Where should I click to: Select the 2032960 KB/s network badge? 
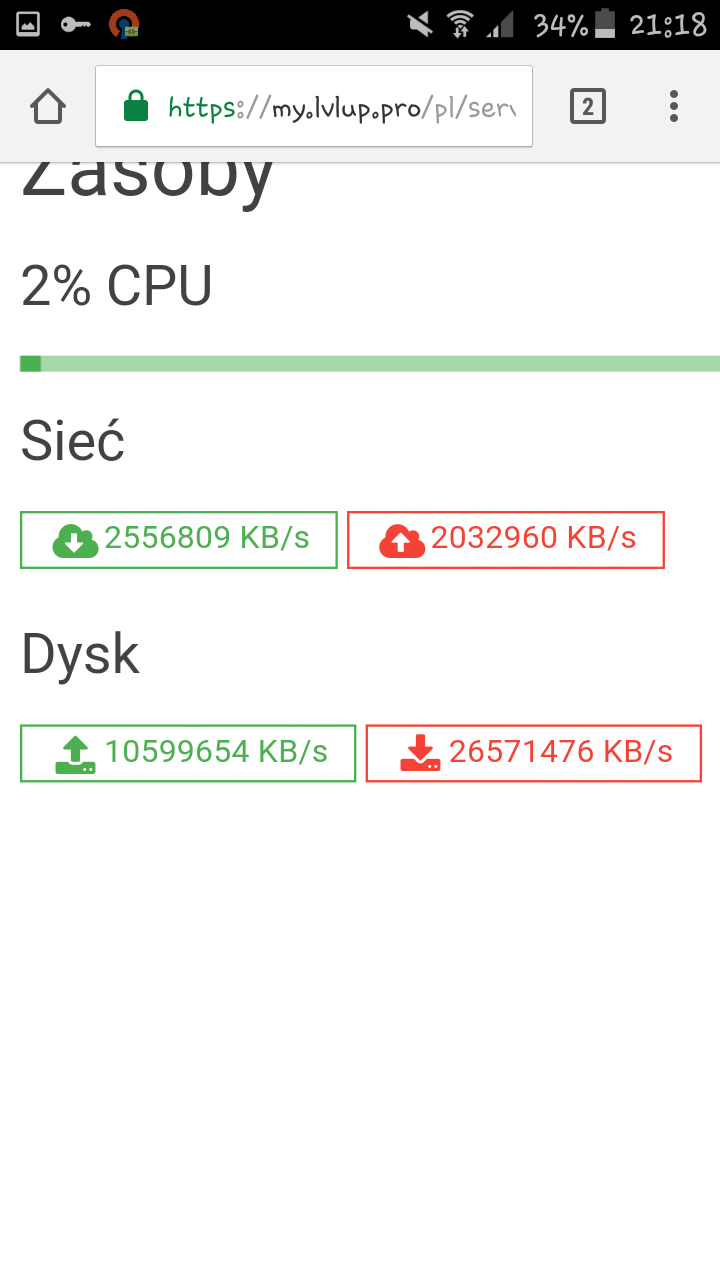pos(506,540)
